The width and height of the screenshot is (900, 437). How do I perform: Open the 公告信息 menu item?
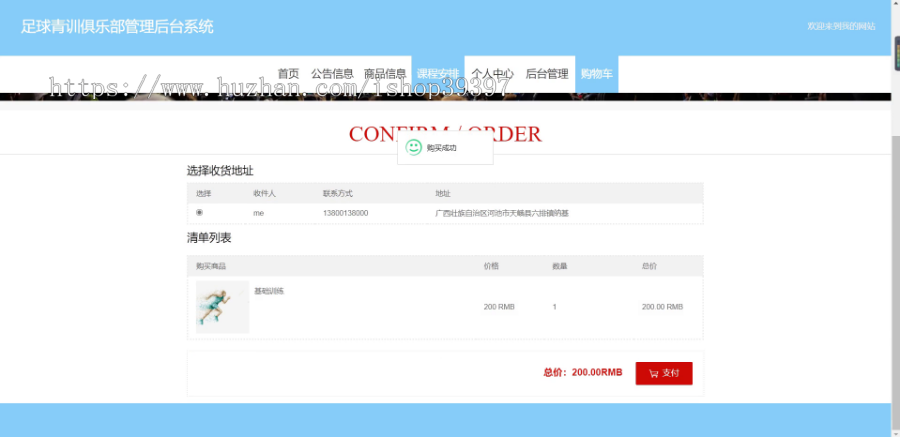(332, 74)
